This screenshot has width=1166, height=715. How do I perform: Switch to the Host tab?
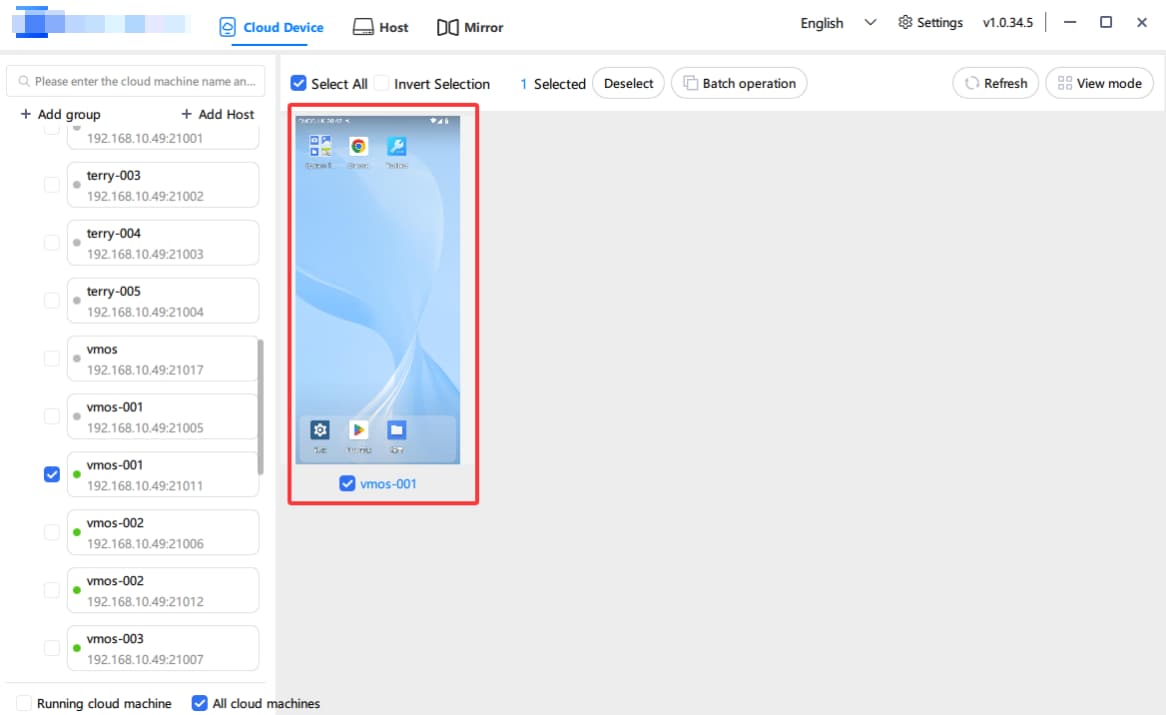tap(381, 27)
